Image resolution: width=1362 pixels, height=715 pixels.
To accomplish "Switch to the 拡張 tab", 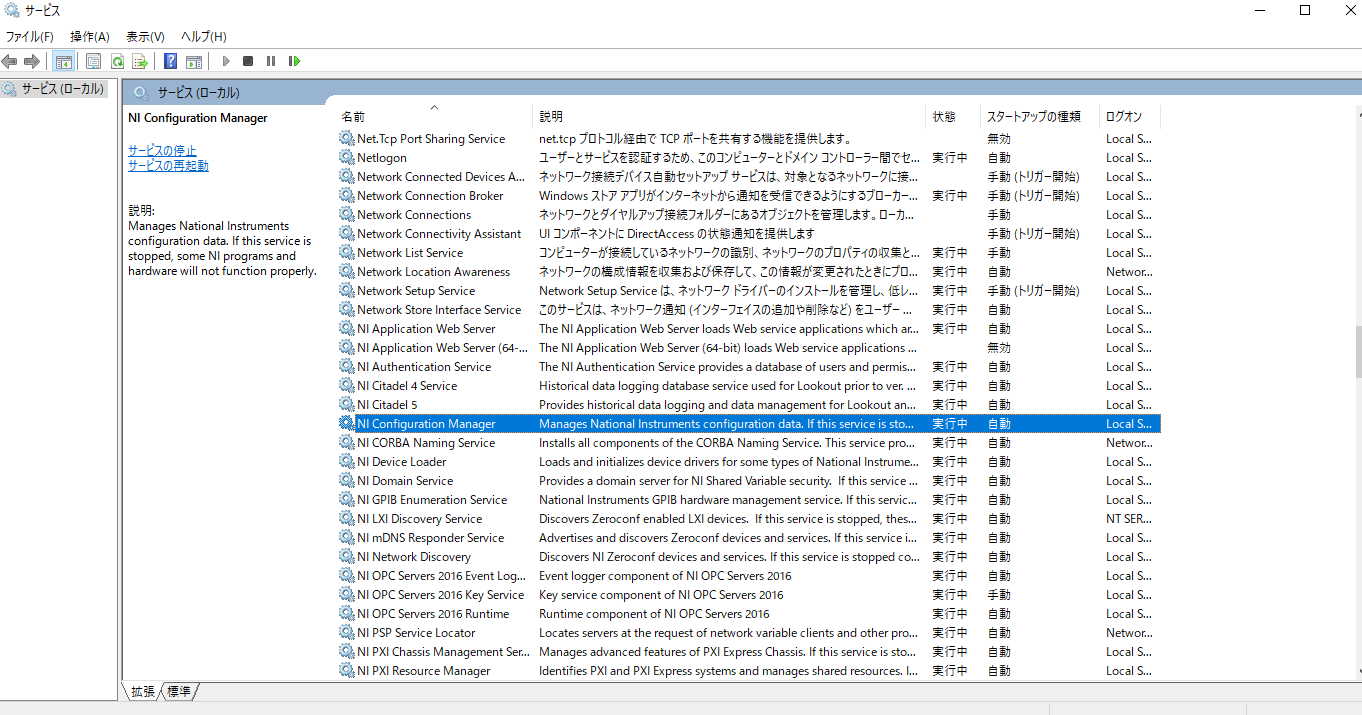I will (x=143, y=691).
